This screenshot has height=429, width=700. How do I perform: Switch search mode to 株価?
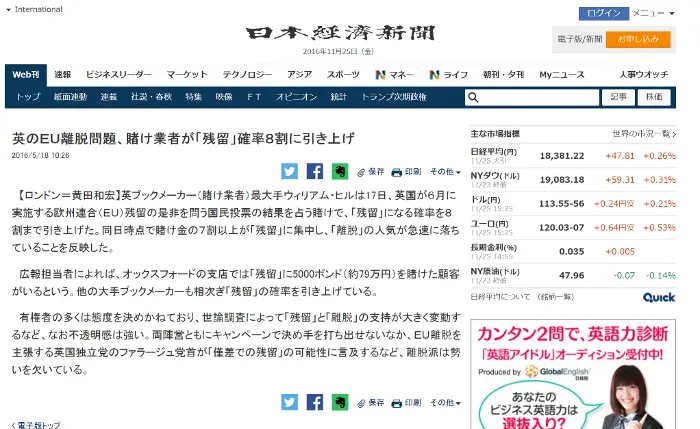point(654,97)
